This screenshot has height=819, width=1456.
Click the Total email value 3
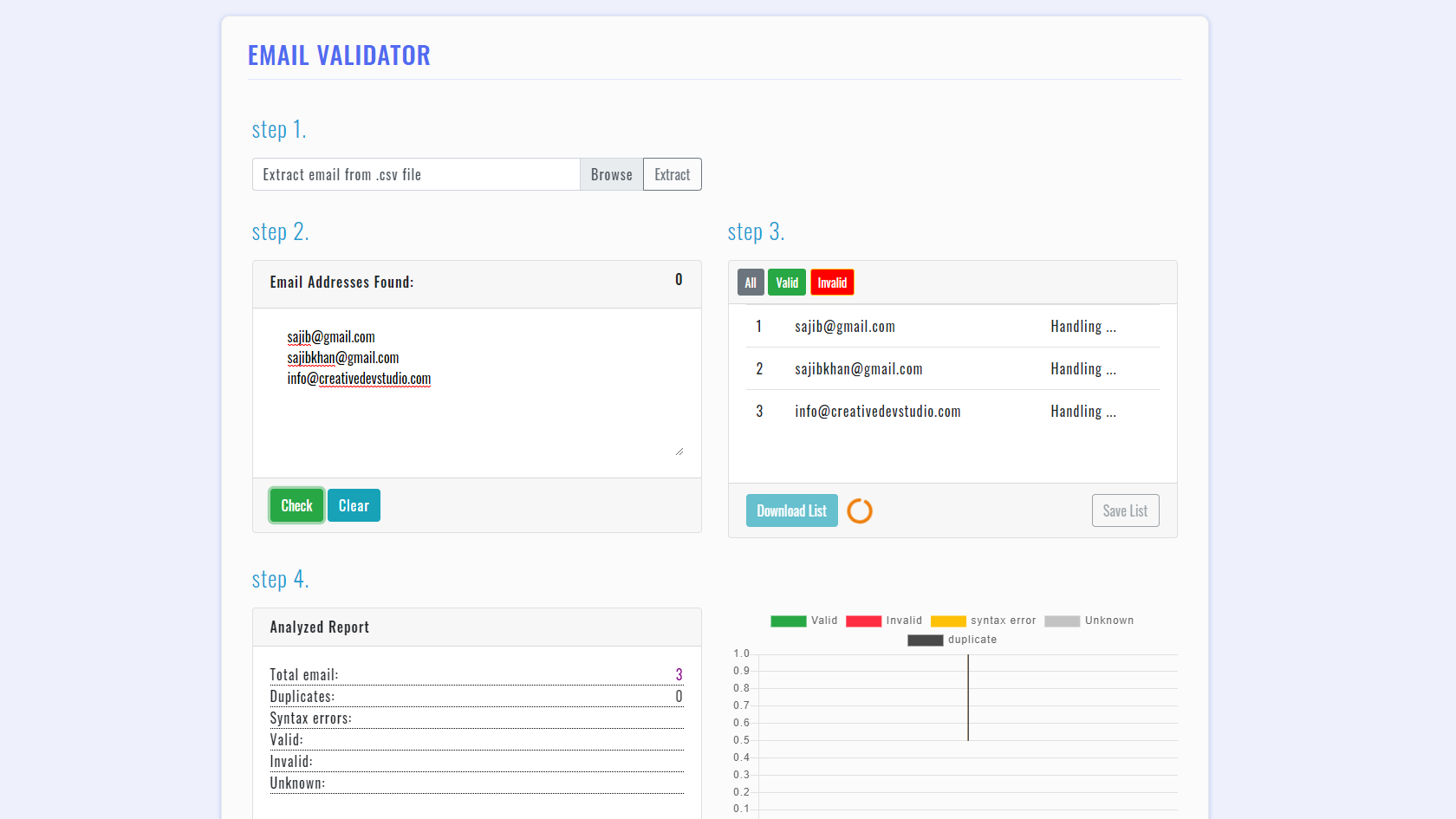679,674
